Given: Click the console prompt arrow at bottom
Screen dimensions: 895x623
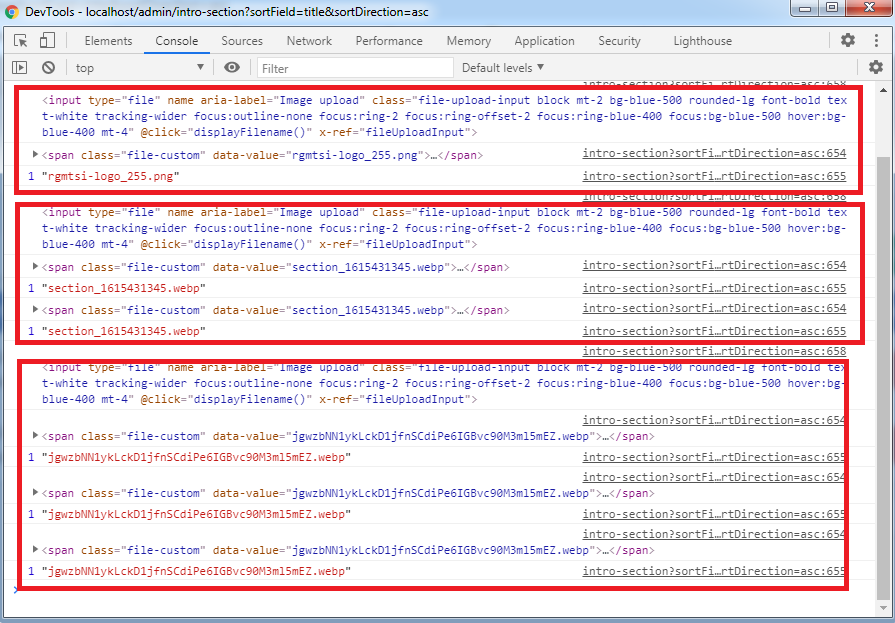Looking at the screenshot, I should coord(15,590).
